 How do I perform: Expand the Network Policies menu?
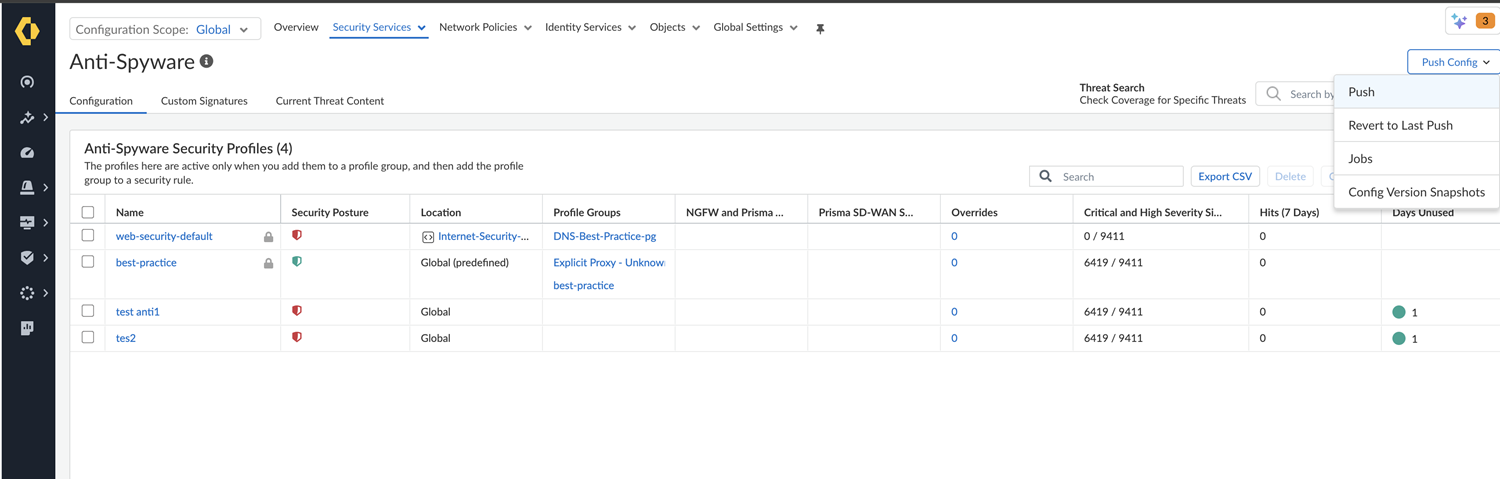click(485, 28)
